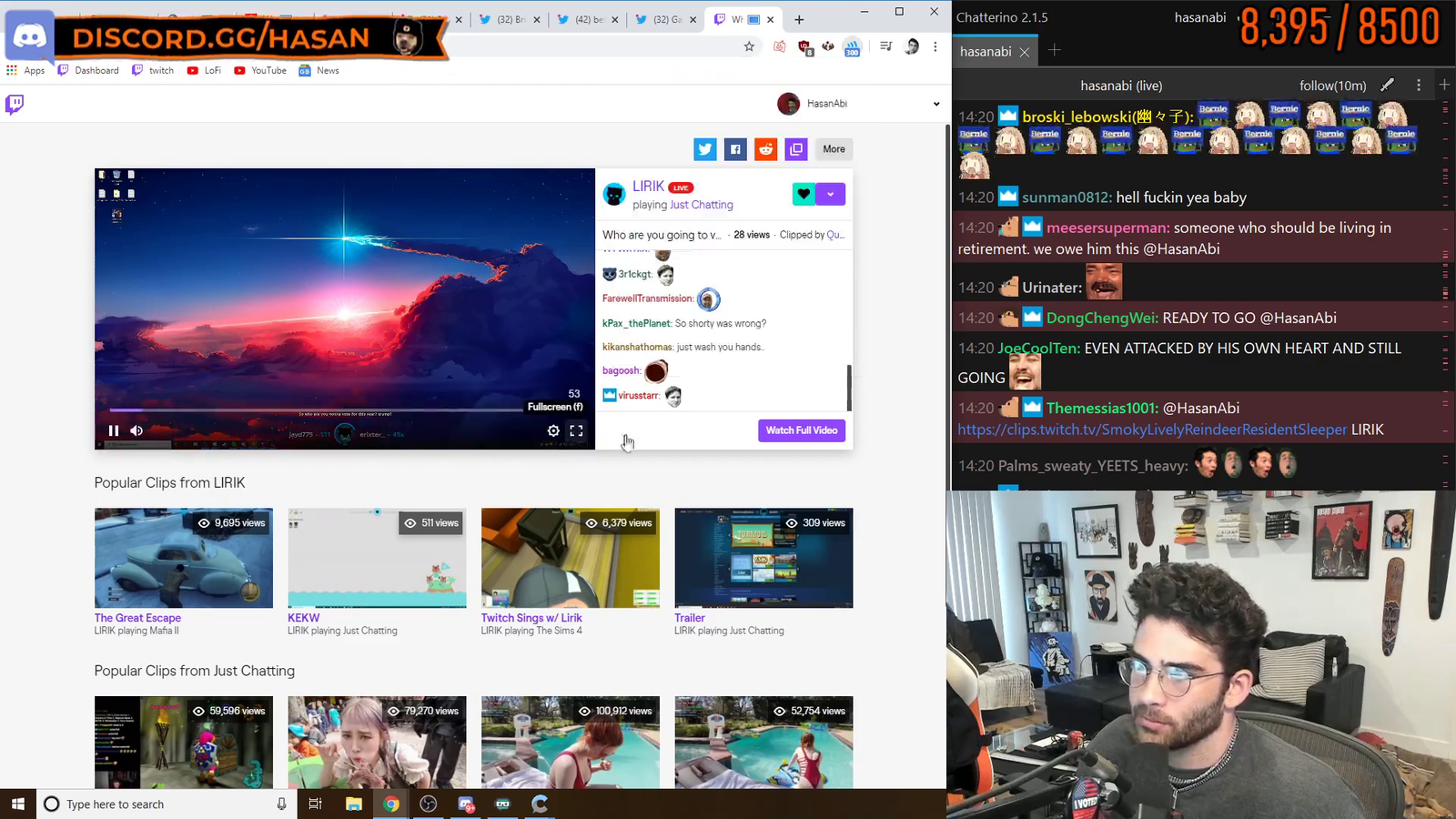Click the pencil icon in Chatterino header
Screen dimensions: 1456x819
(1387, 85)
